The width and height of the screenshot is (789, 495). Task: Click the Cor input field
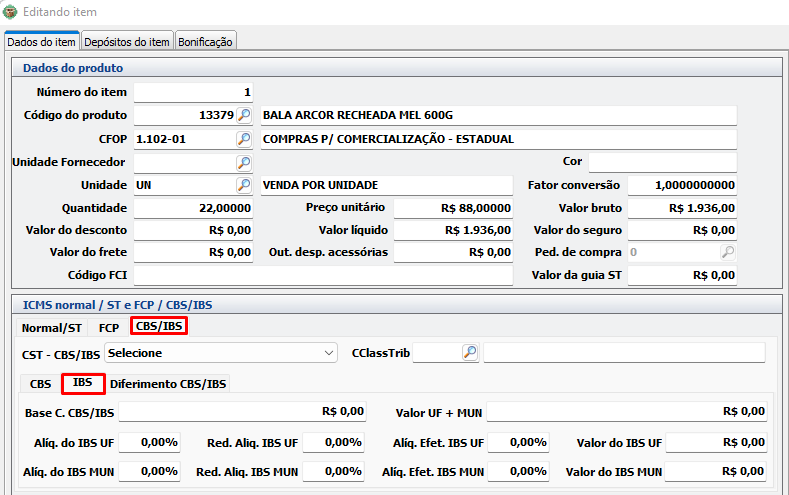662,162
